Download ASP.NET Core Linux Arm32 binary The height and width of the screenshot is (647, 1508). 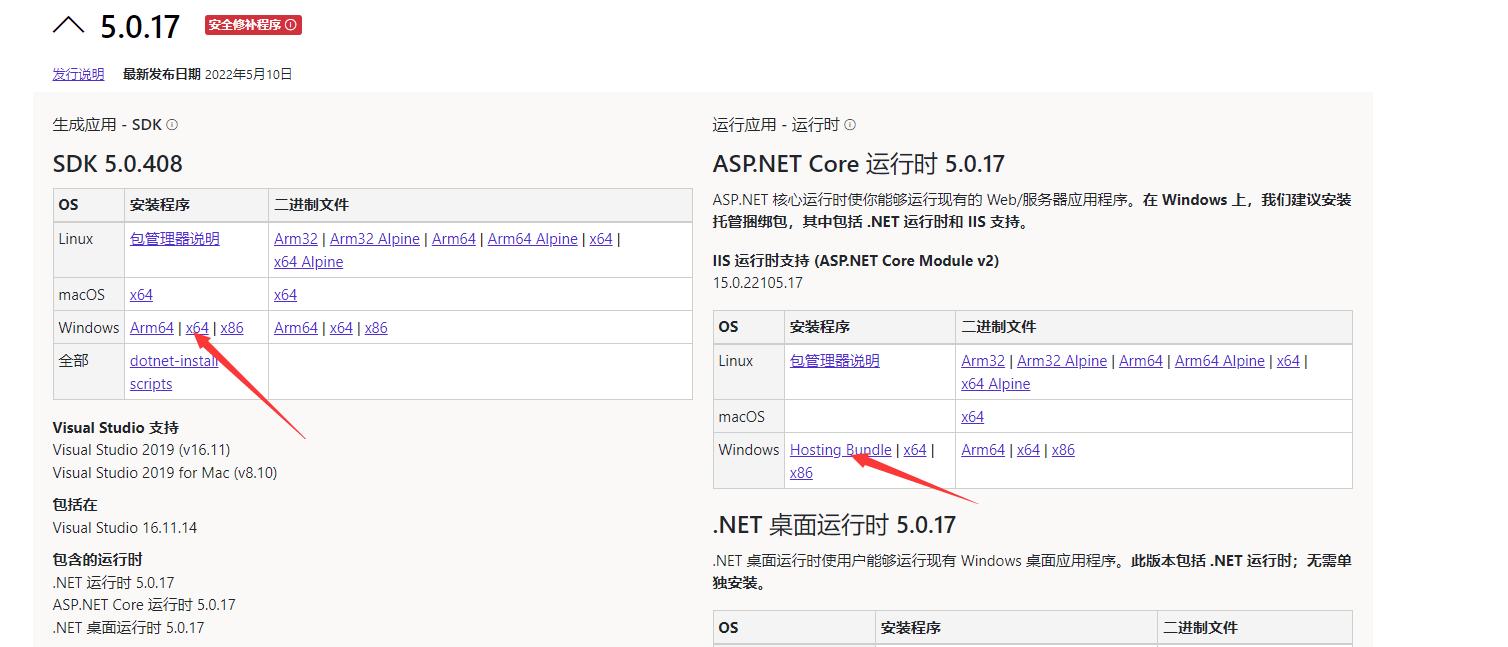[x=983, y=361]
